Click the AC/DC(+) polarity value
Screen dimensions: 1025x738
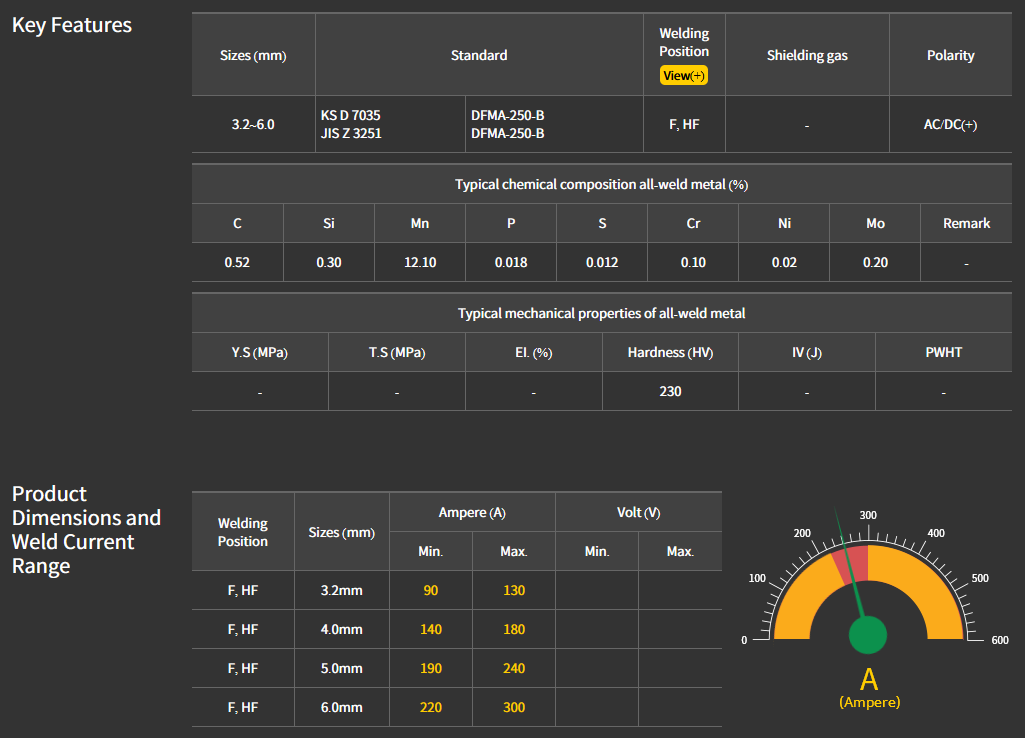point(950,125)
